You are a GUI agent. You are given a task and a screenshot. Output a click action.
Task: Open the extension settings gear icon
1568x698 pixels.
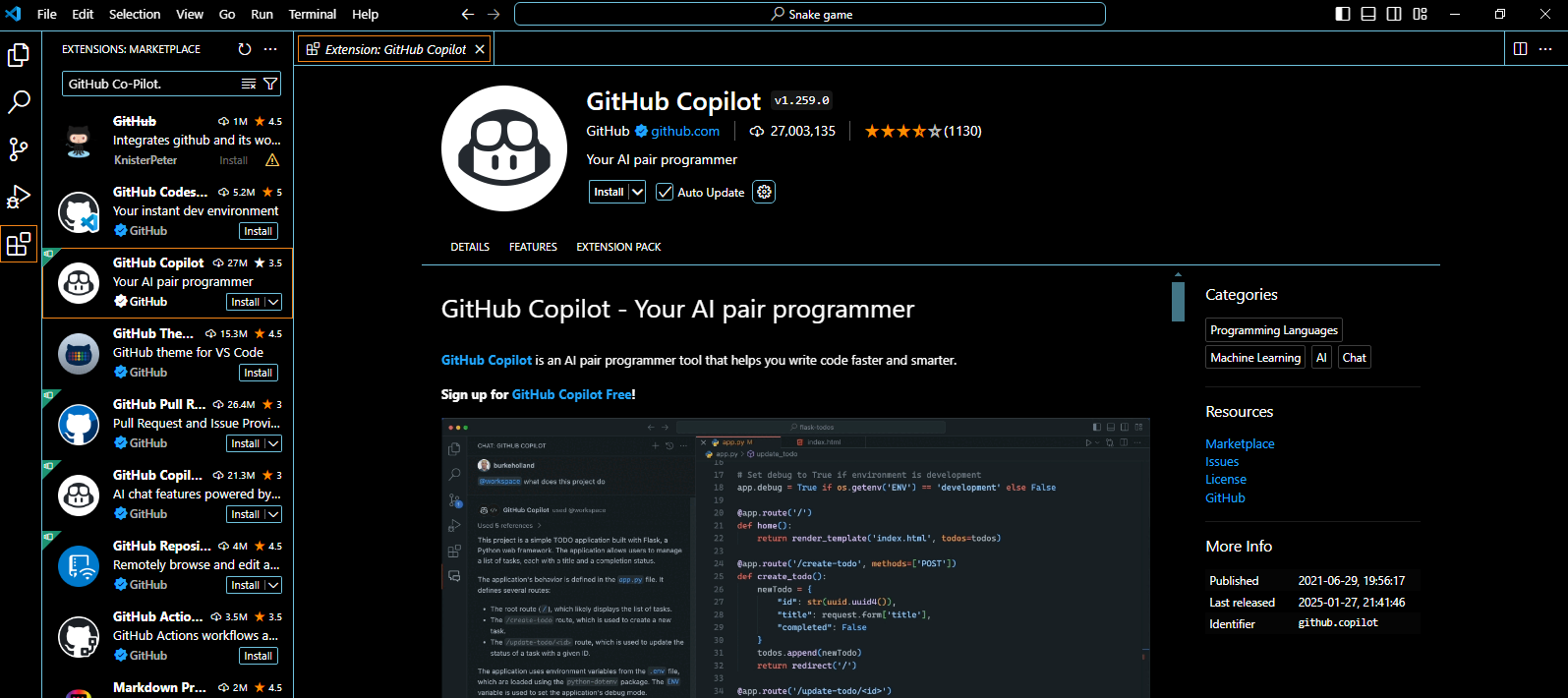(x=764, y=192)
